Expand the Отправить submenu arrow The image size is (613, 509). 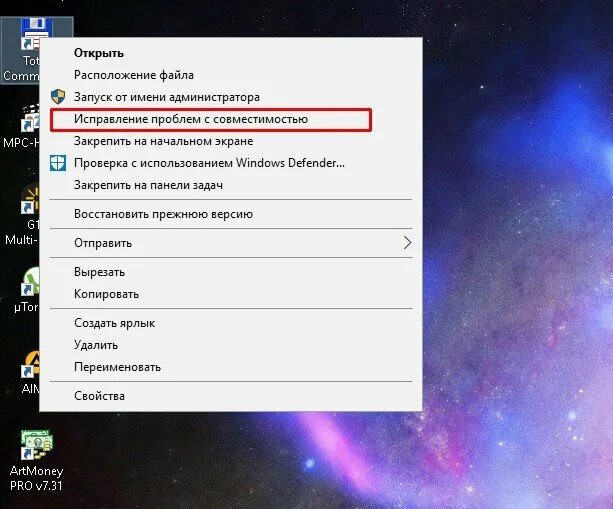pyautogui.click(x=407, y=243)
